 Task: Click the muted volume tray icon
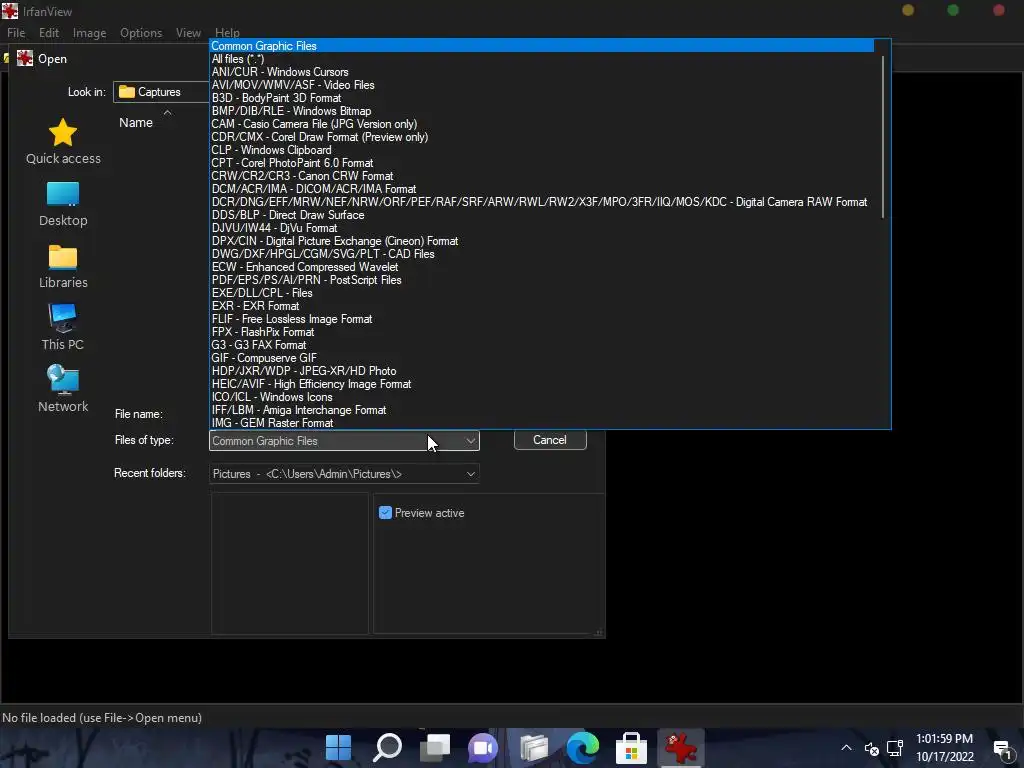pyautogui.click(x=871, y=748)
